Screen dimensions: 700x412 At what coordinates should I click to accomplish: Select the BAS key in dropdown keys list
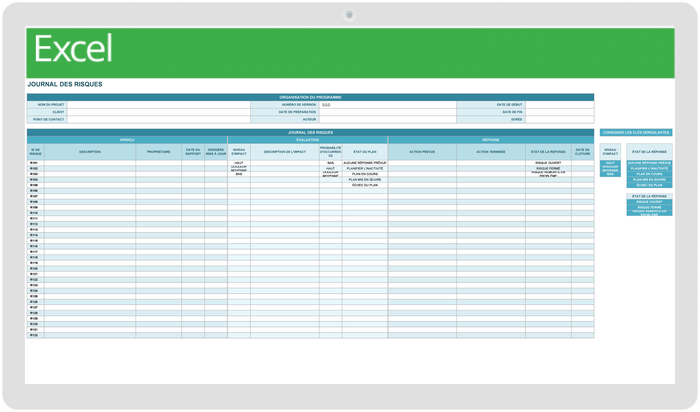coord(610,174)
